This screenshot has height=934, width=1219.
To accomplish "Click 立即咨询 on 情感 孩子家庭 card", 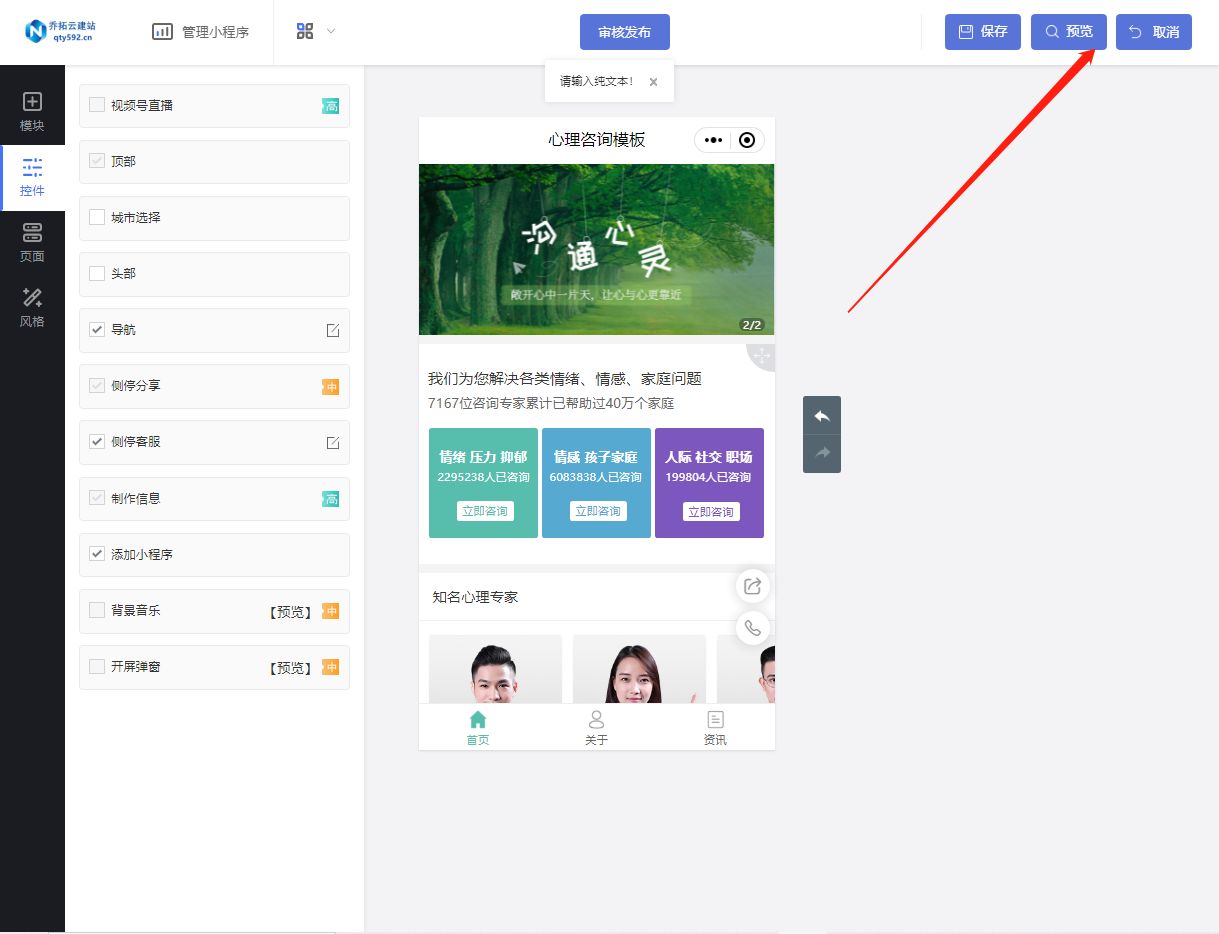I will pyautogui.click(x=598, y=511).
